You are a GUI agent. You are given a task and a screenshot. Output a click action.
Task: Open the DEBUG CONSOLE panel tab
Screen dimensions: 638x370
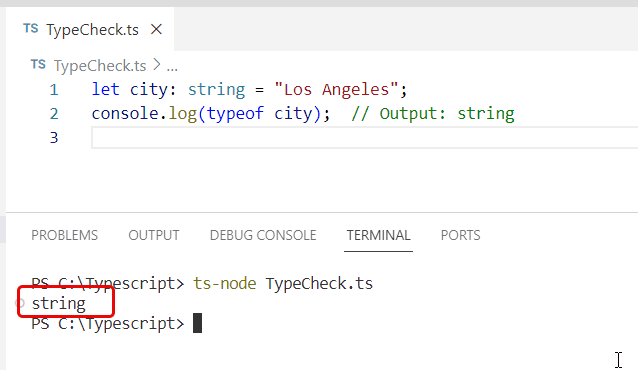tap(263, 235)
